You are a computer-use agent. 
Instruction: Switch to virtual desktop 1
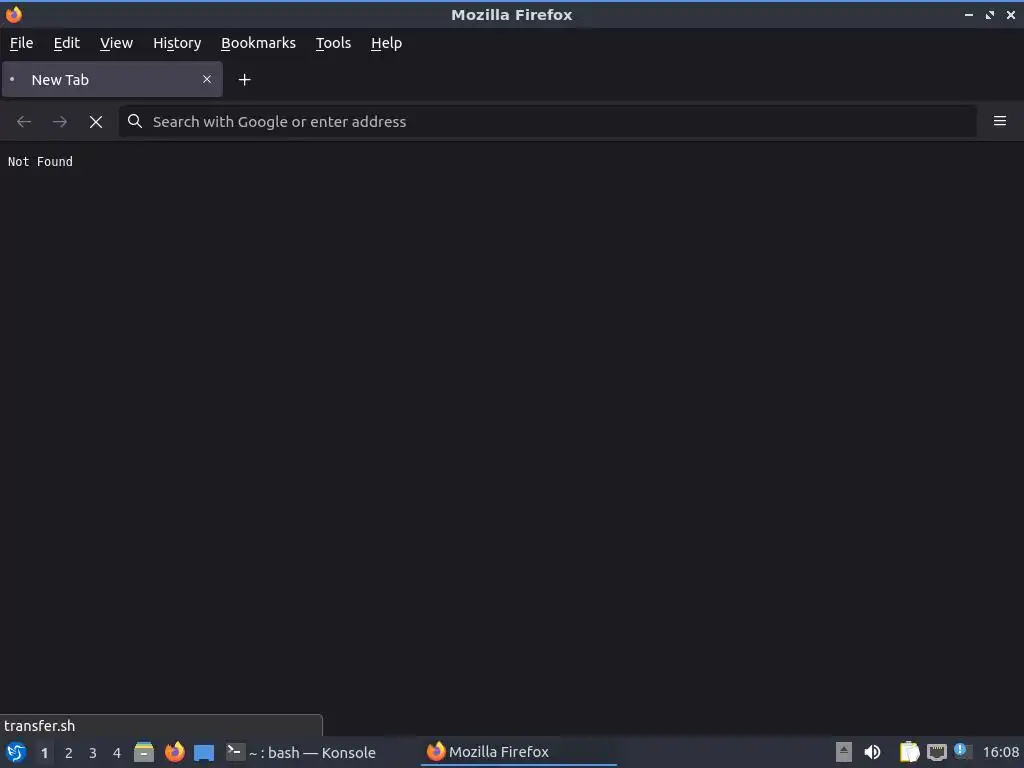(44, 753)
